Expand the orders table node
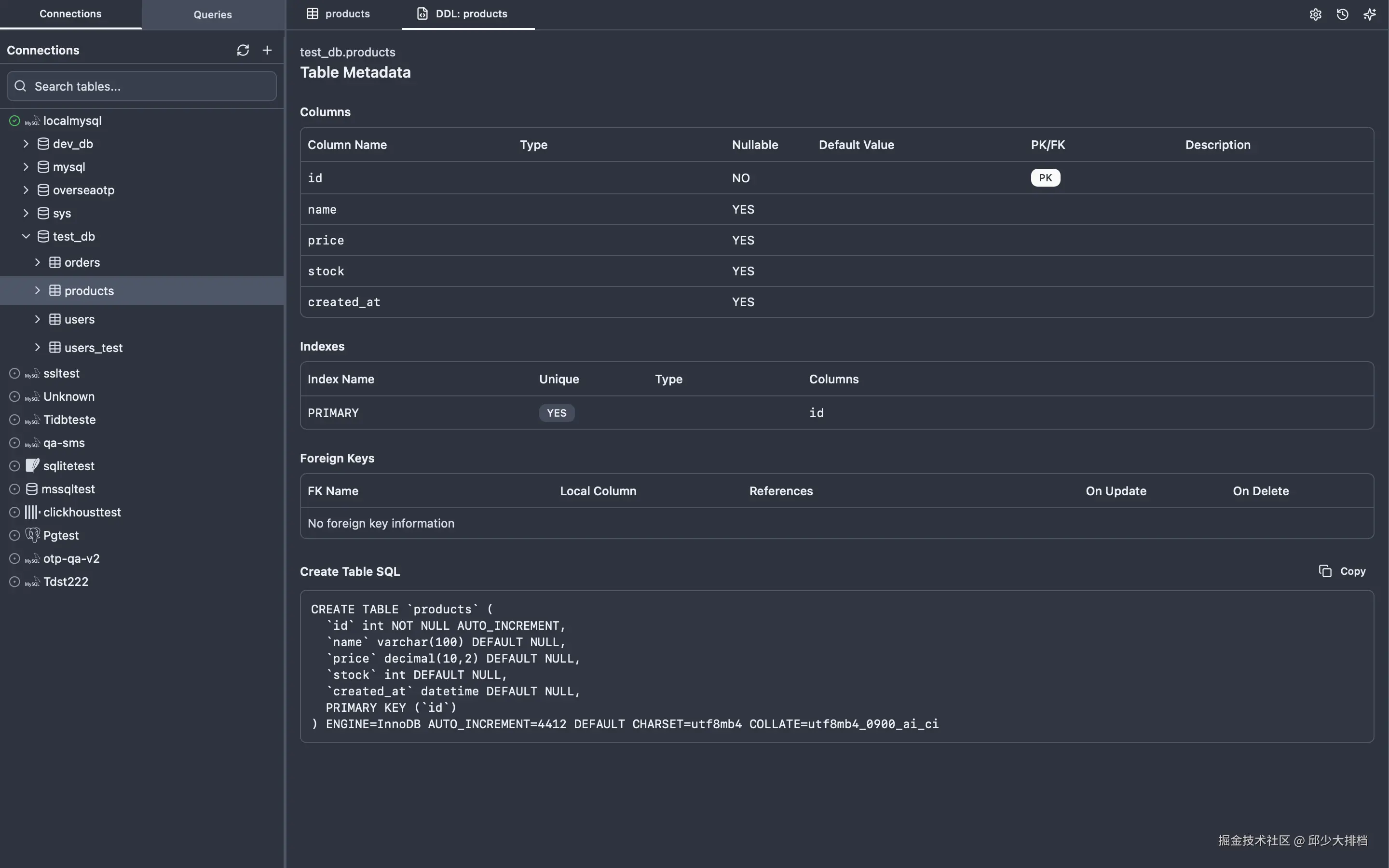This screenshot has height=868, width=1389. pos(37,262)
